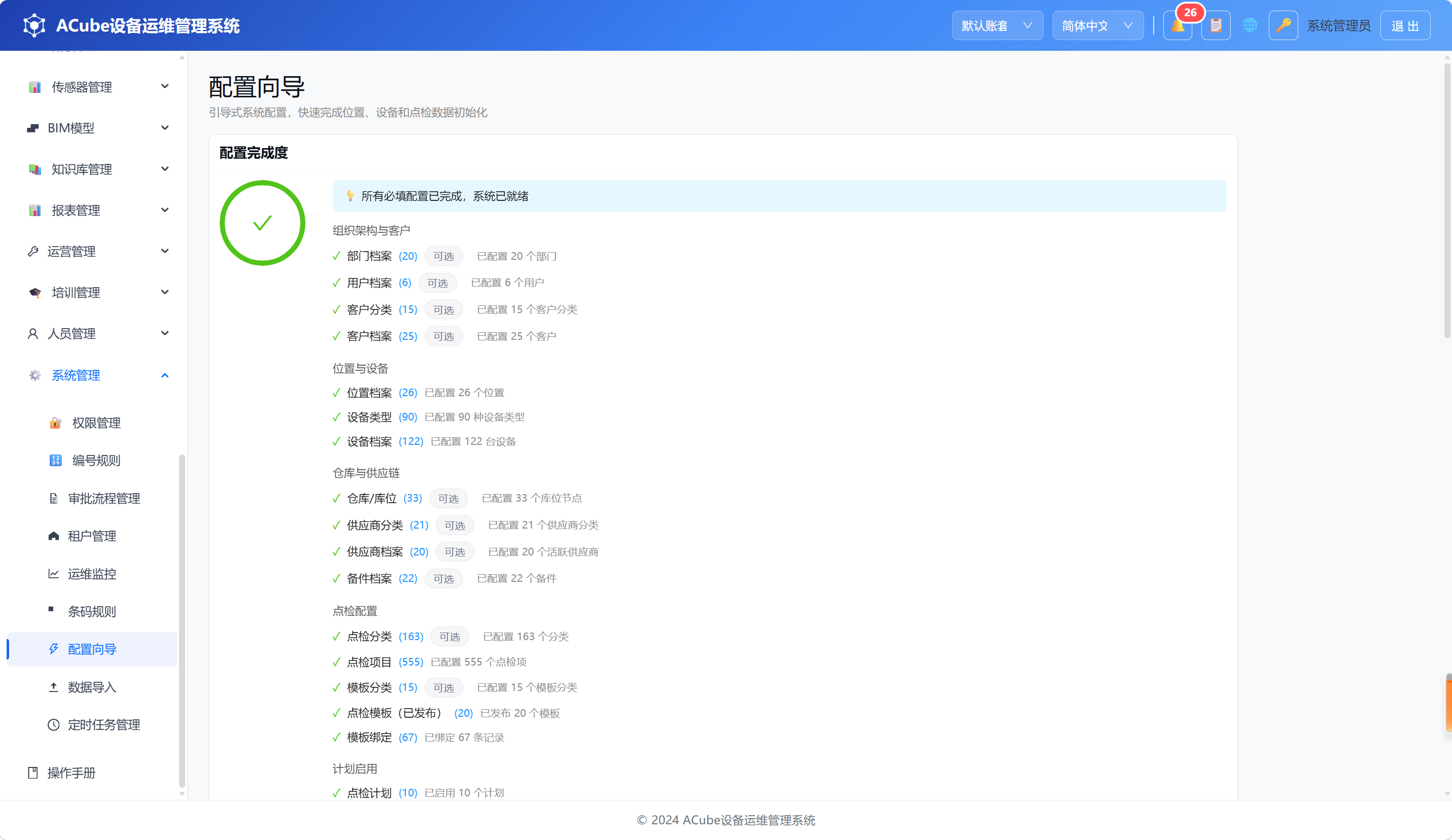Expand the 报表管理 chevron
Image resolution: width=1452 pixels, height=840 pixels.
click(x=165, y=209)
